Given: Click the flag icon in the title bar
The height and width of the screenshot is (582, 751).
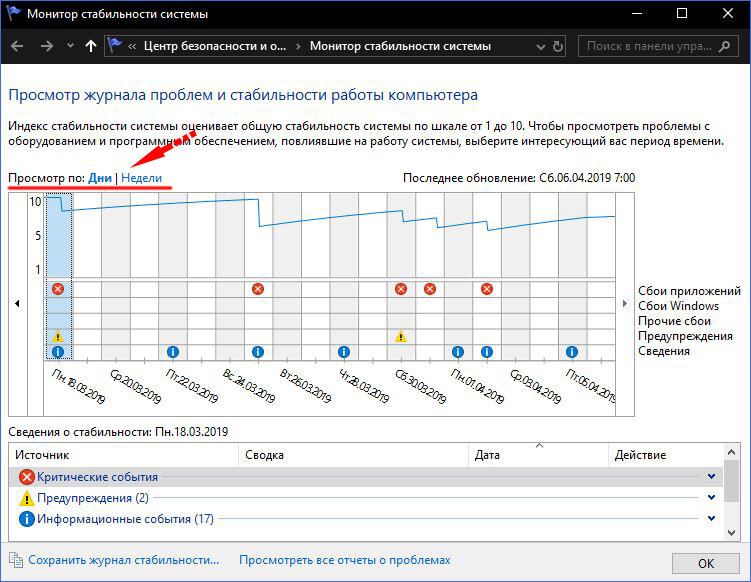Looking at the screenshot, I should pyautogui.click(x=13, y=13).
